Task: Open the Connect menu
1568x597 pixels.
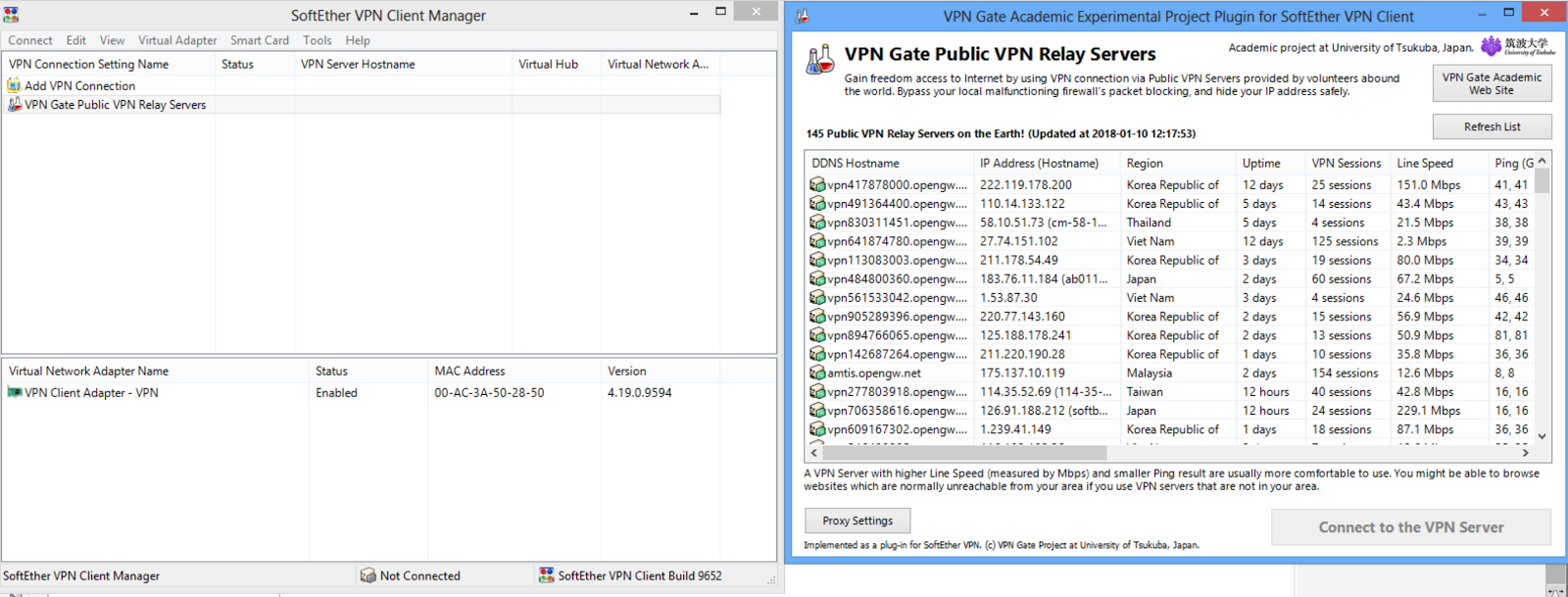Action: [x=30, y=40]
